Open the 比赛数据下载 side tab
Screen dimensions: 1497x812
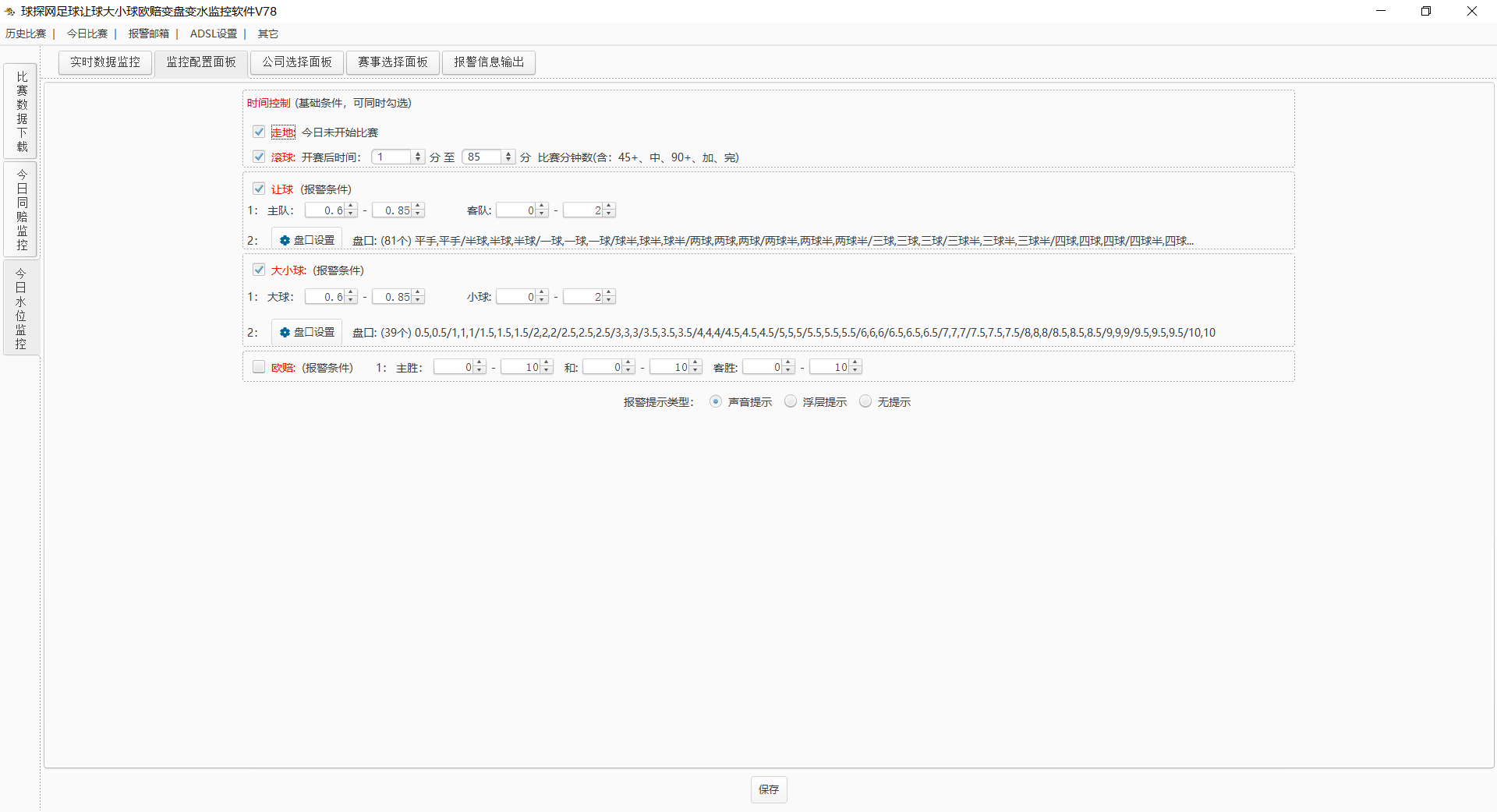click(21, 111)
